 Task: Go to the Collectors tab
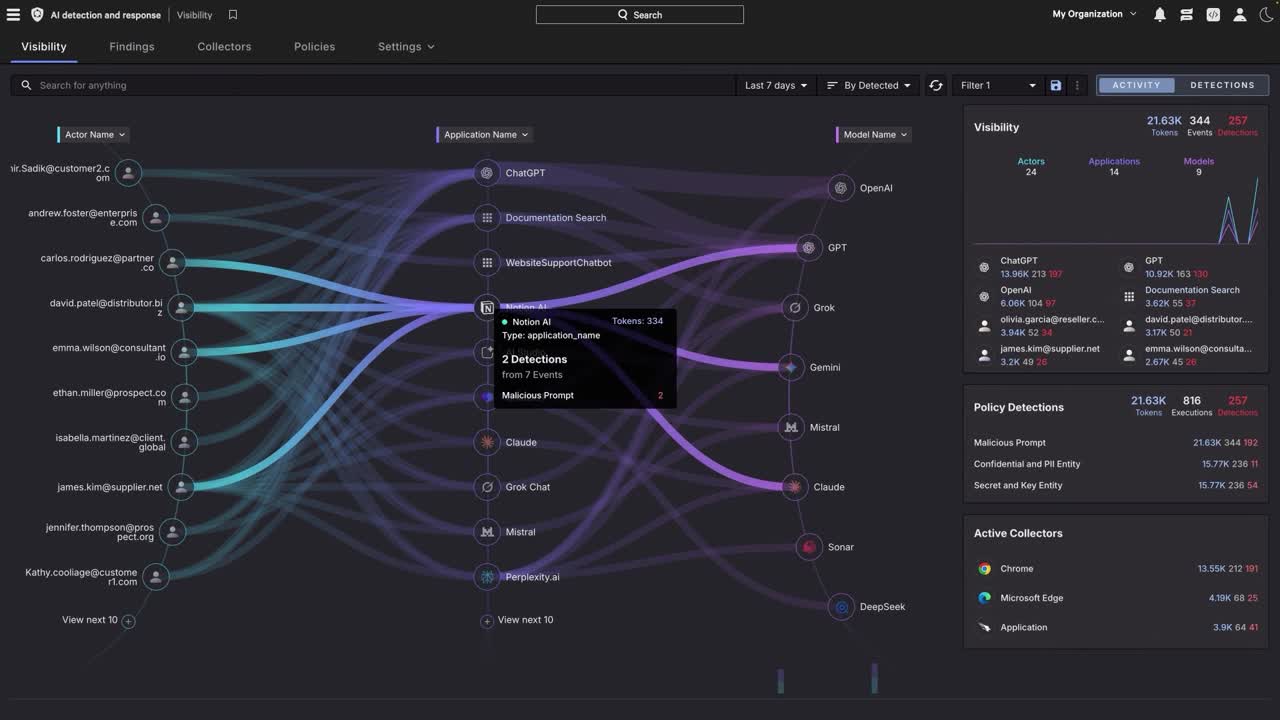click(224, 47)
